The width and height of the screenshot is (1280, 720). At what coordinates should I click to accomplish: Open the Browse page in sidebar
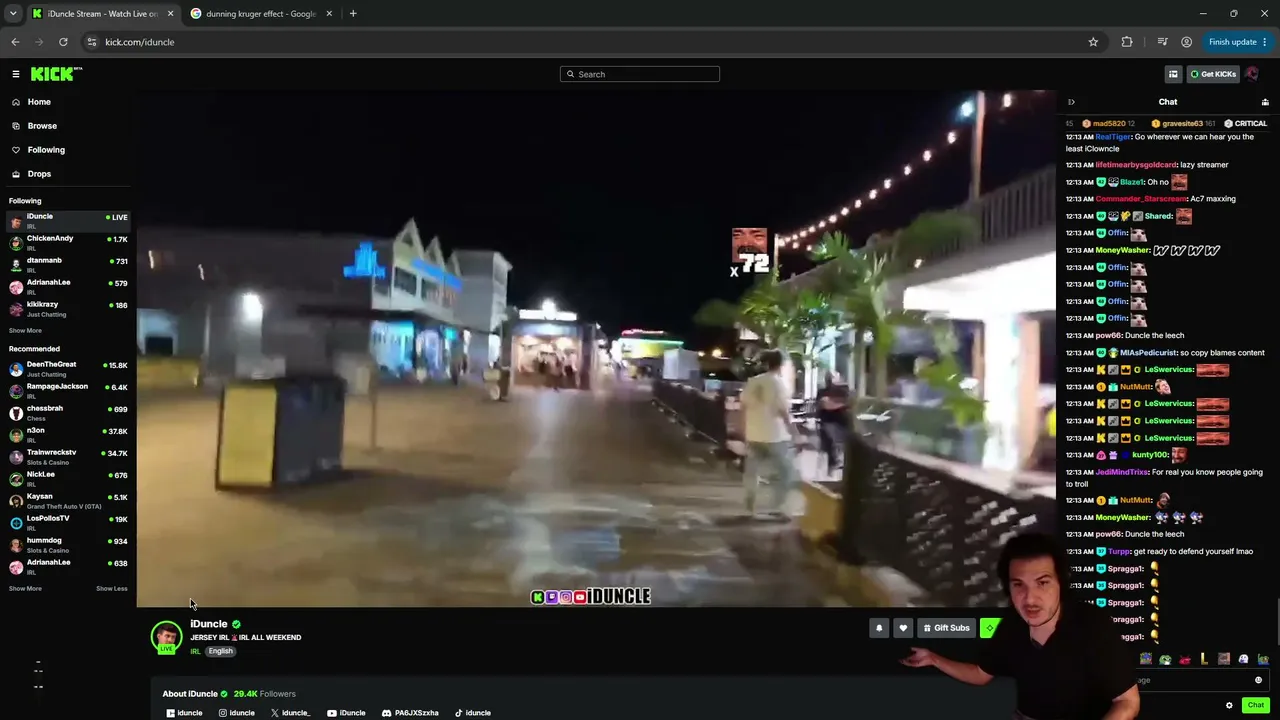pos(42,126)
